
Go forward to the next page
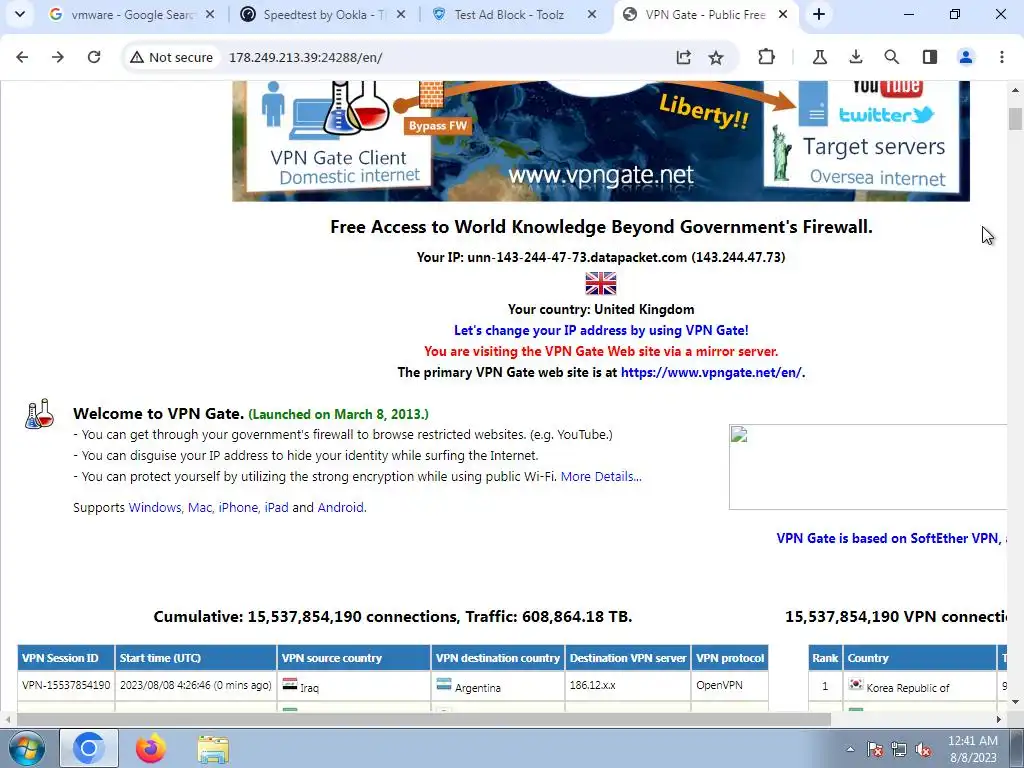click(58, 57)
